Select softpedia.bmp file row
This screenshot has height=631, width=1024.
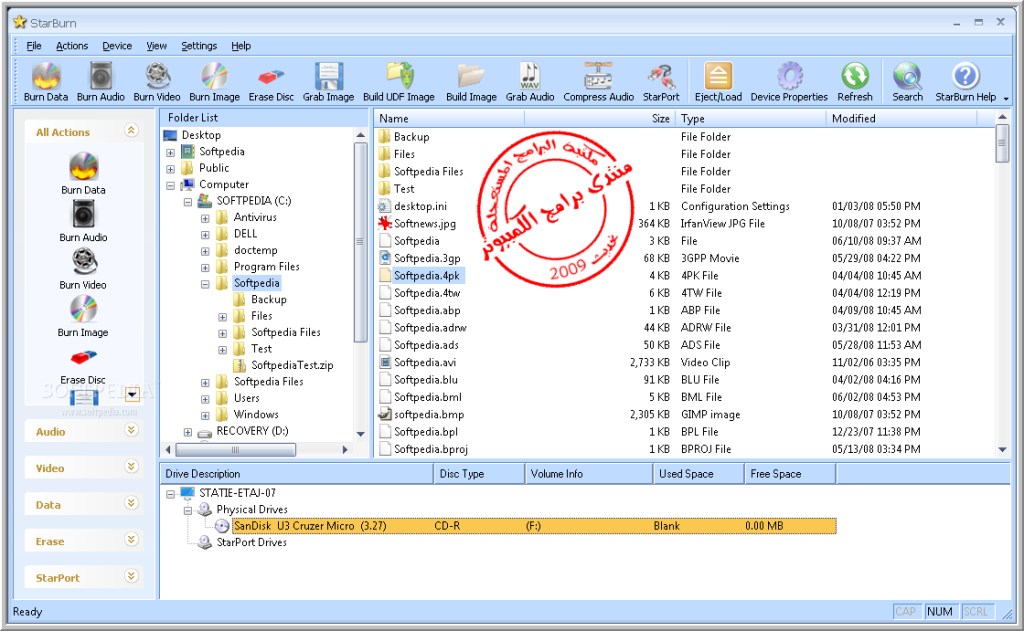pyautogui.click(x=428, y=415)
